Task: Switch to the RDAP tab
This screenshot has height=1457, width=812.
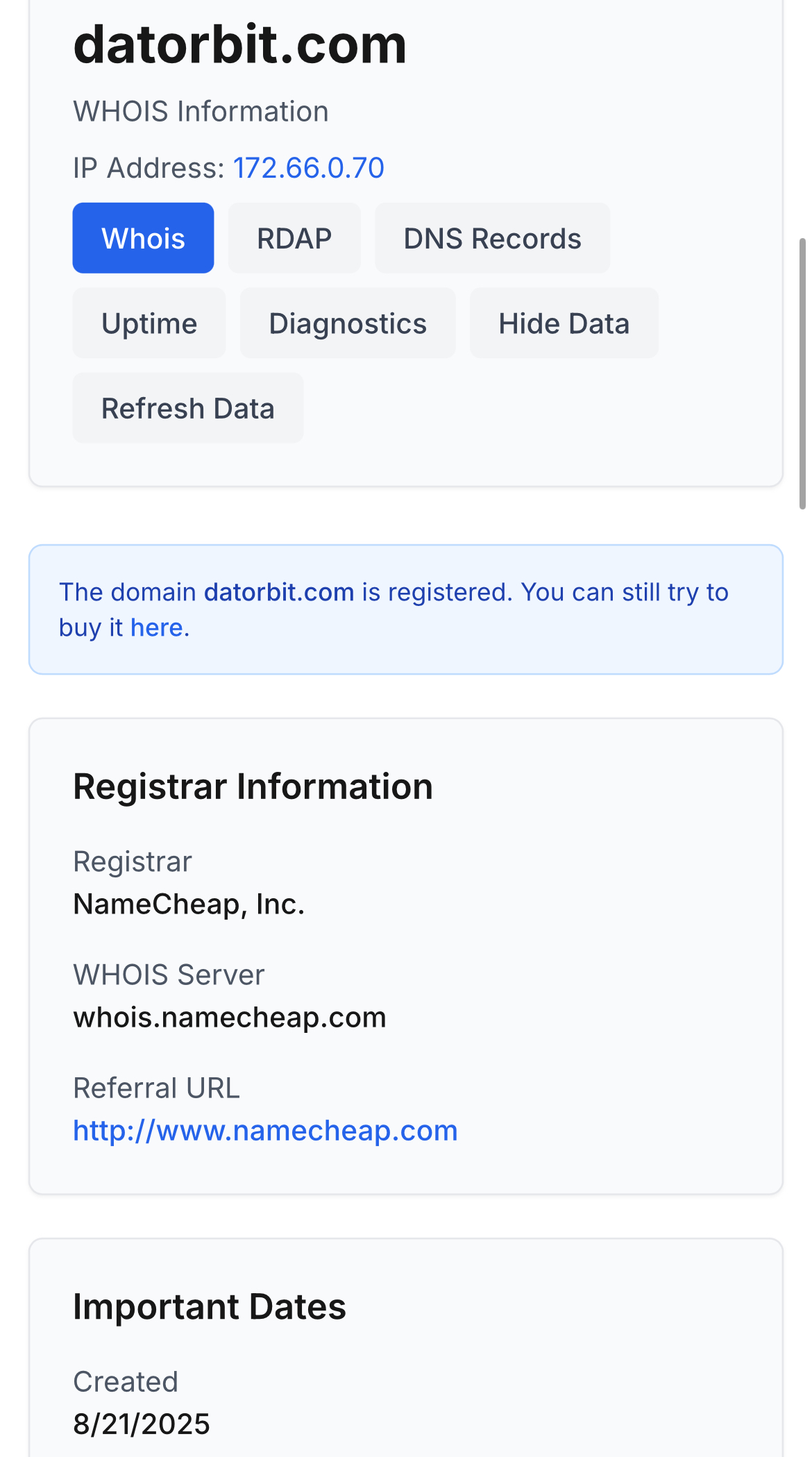Action: coord(294,238)
